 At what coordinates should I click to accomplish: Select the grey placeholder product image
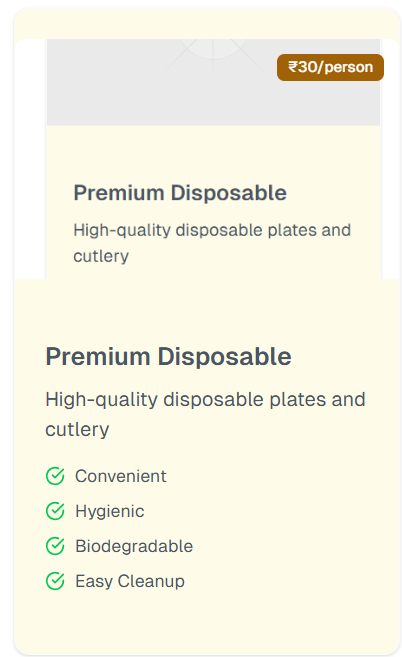[x=213, y=82]
